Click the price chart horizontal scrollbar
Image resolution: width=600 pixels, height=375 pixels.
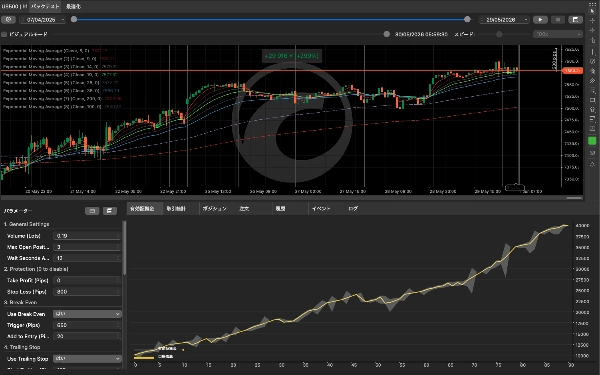[574, 198]
